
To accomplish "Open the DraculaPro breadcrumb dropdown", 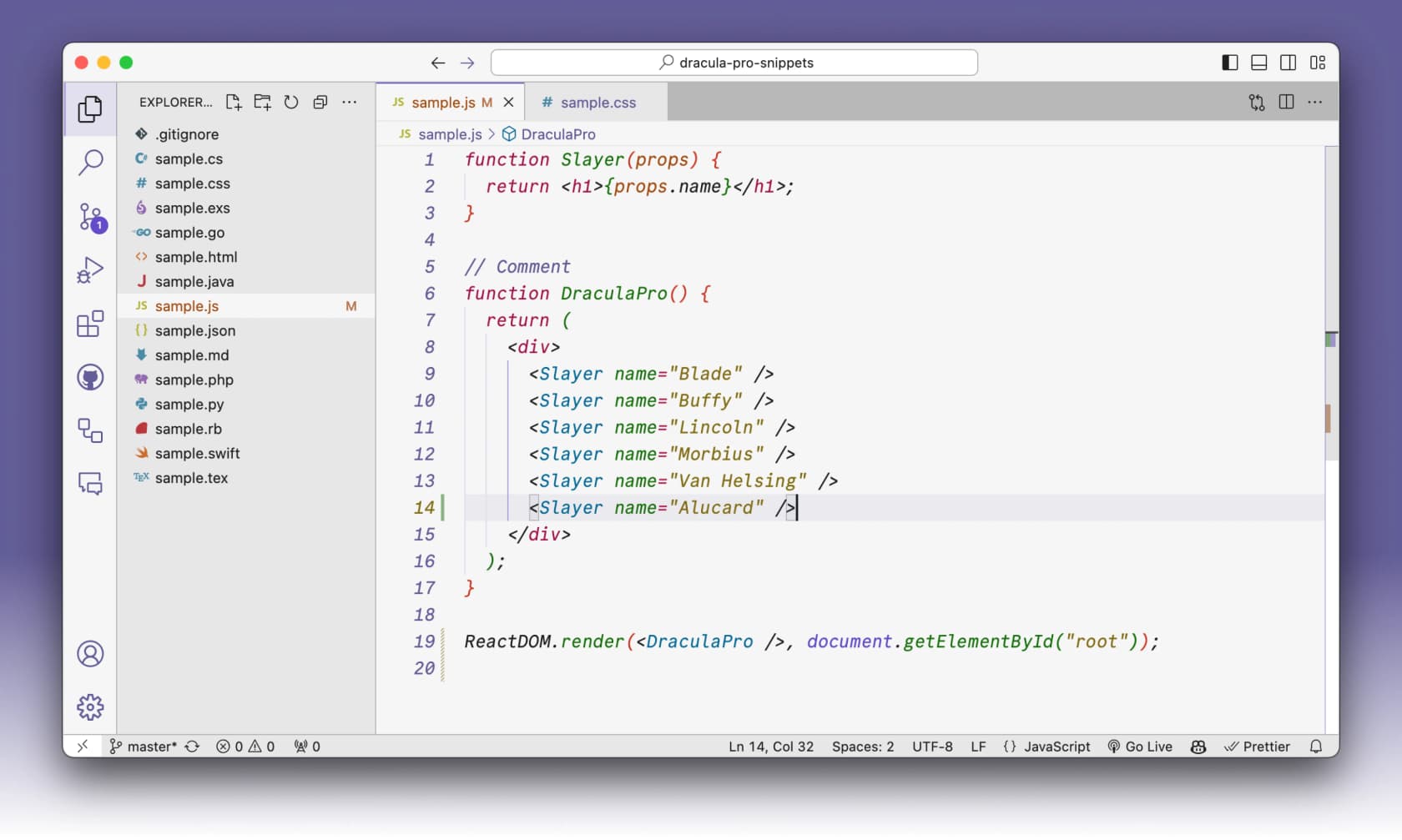I will point(557,133).
